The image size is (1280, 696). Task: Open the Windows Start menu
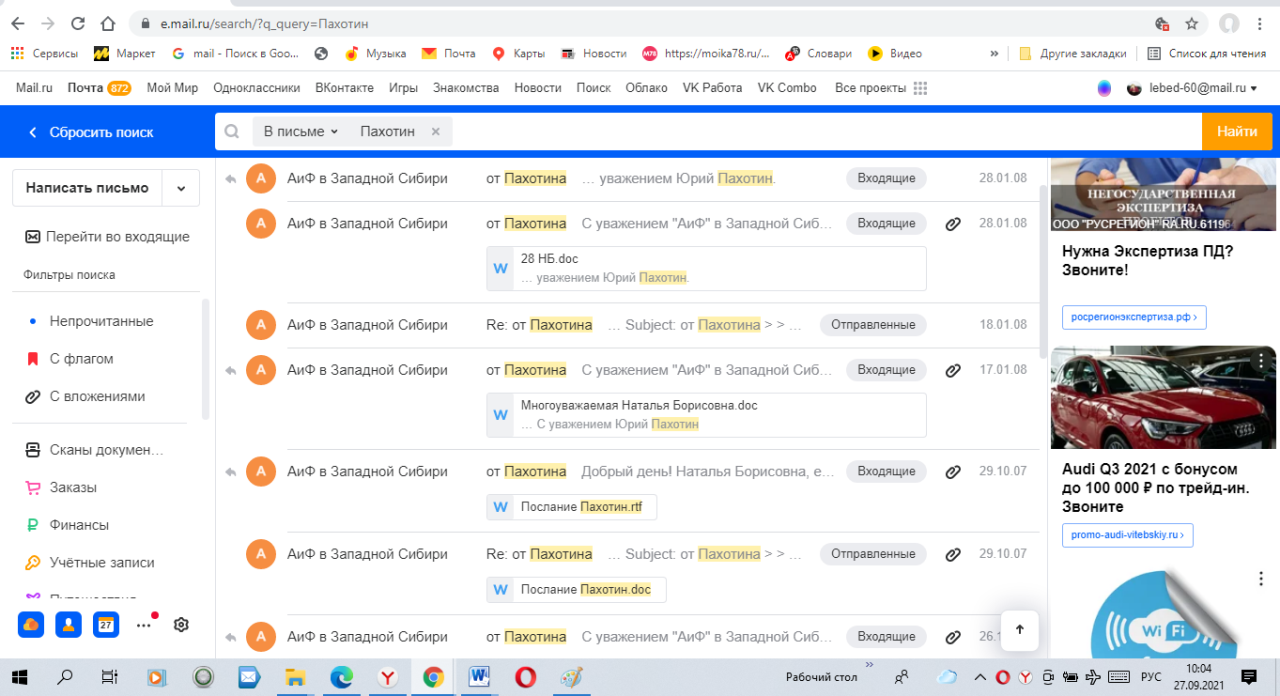pyautogui.click(x=19, y=677)
